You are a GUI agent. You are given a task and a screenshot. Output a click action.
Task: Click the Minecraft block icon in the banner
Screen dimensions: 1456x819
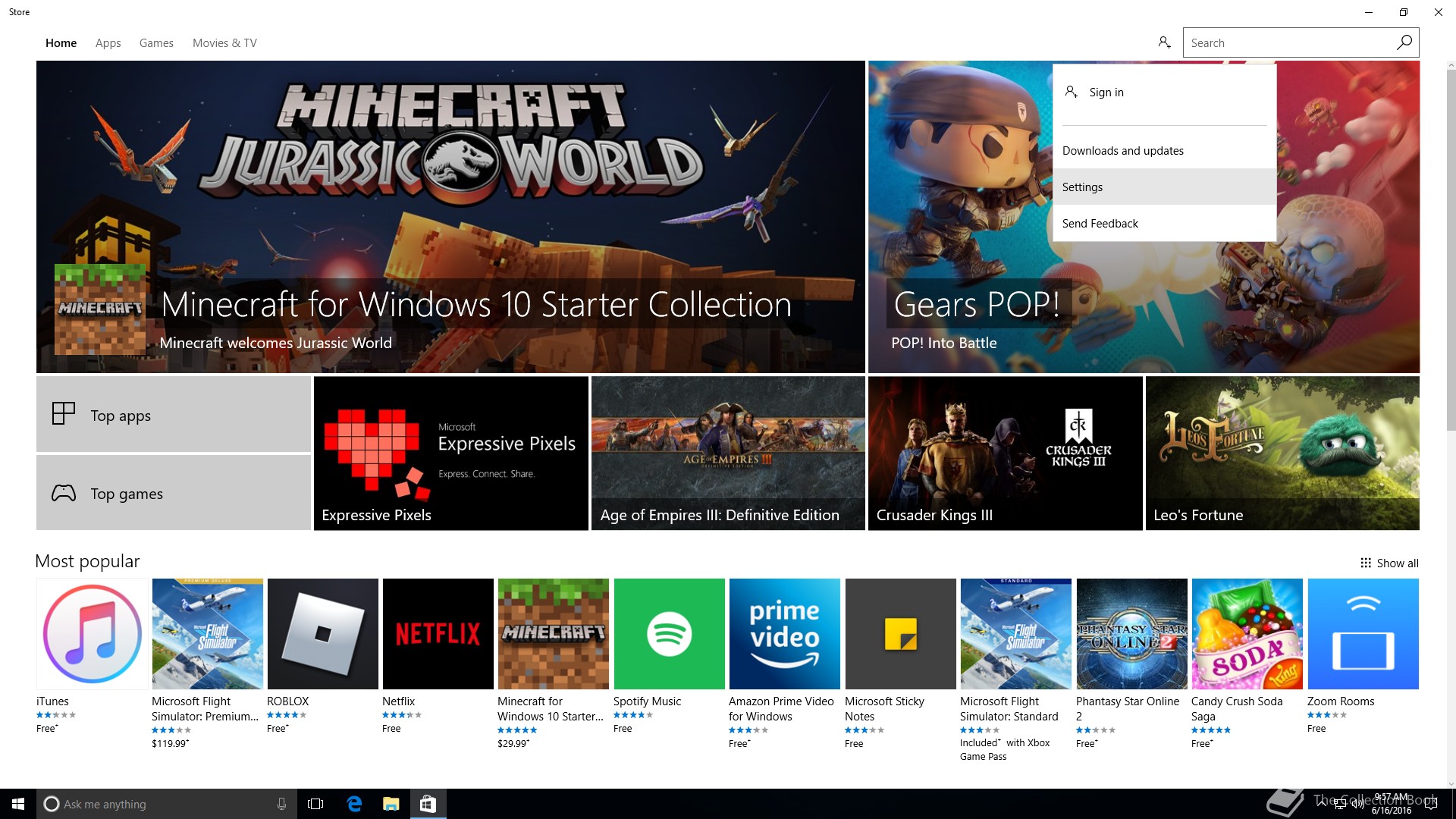coord(100,309)
